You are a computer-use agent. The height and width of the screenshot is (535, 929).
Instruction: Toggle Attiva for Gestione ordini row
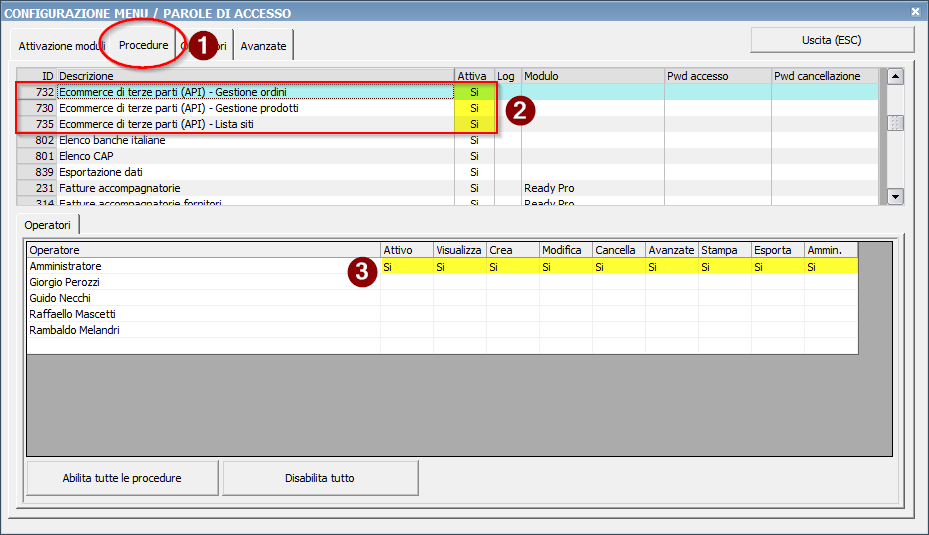tap(474, 92)
